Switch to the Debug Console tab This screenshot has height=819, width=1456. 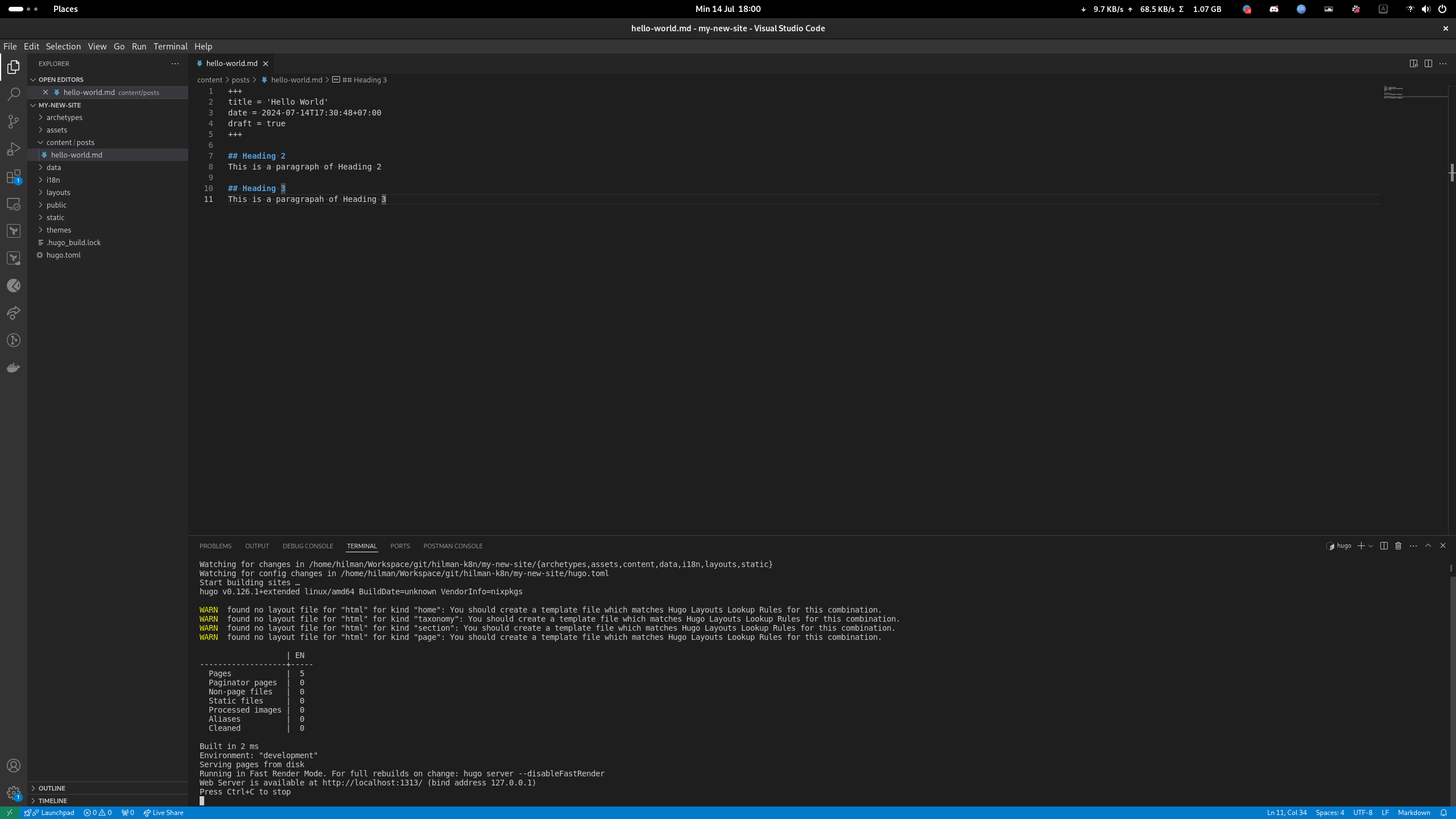pyautogui.click(x=308, y=546)
